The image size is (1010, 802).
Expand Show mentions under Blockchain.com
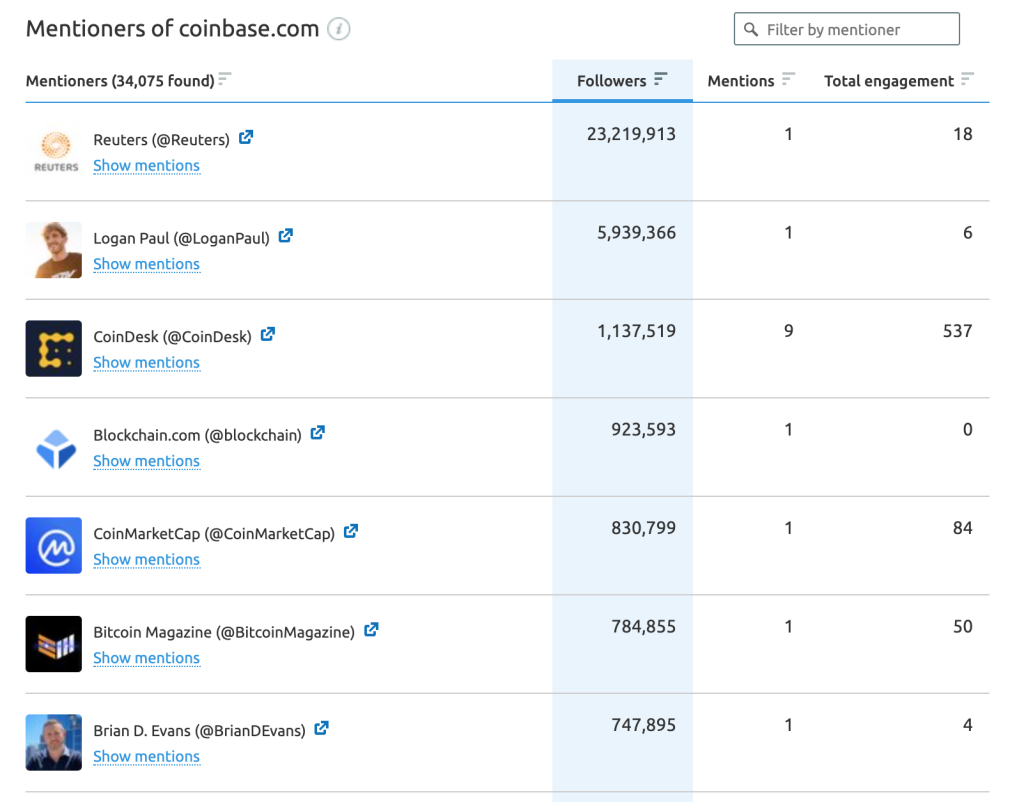(x=146, y=461)
